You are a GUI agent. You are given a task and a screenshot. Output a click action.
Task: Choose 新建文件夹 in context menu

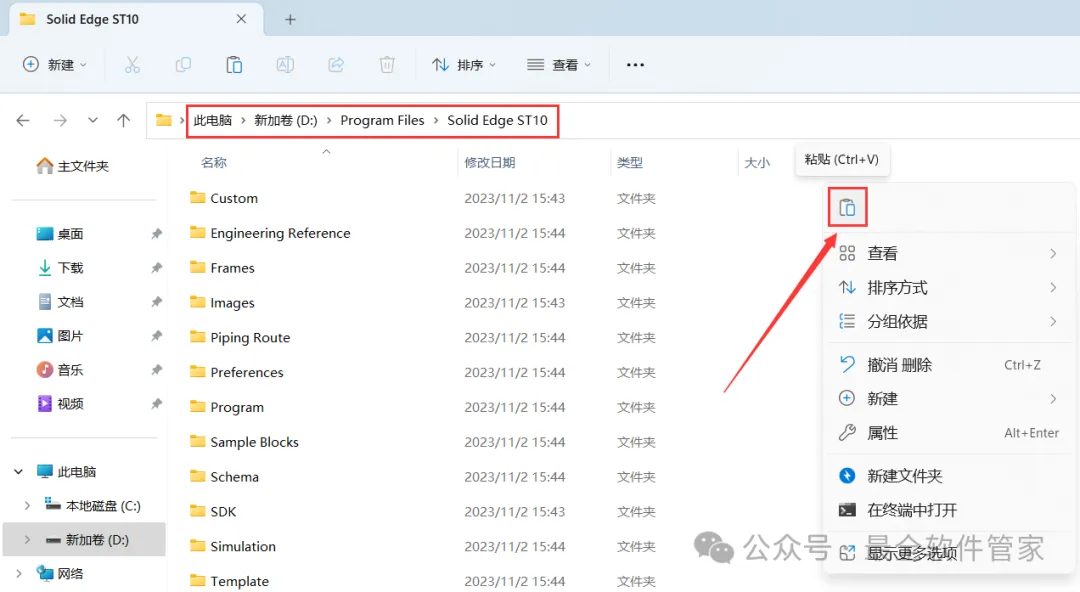(948, 476)
